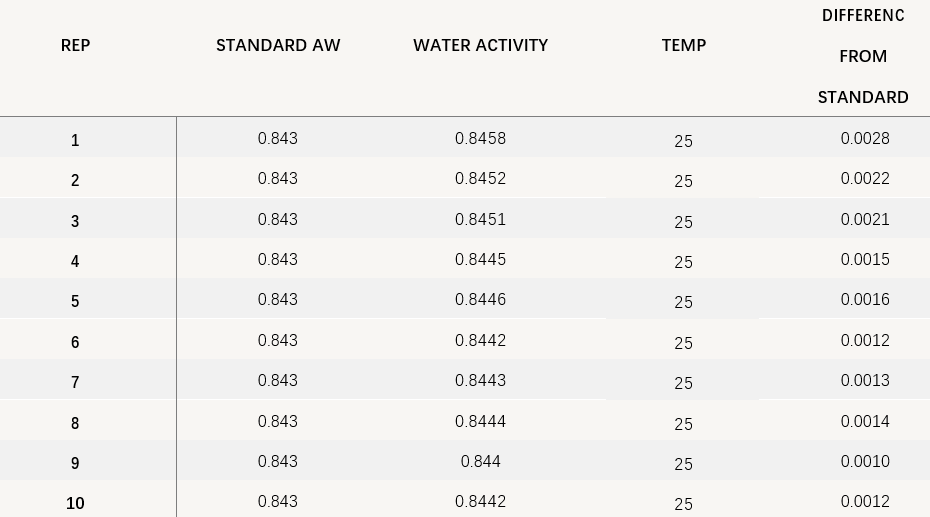Click the STANDARD AW column header
Viewport: 930px width, 517px height.
[278, 45]
